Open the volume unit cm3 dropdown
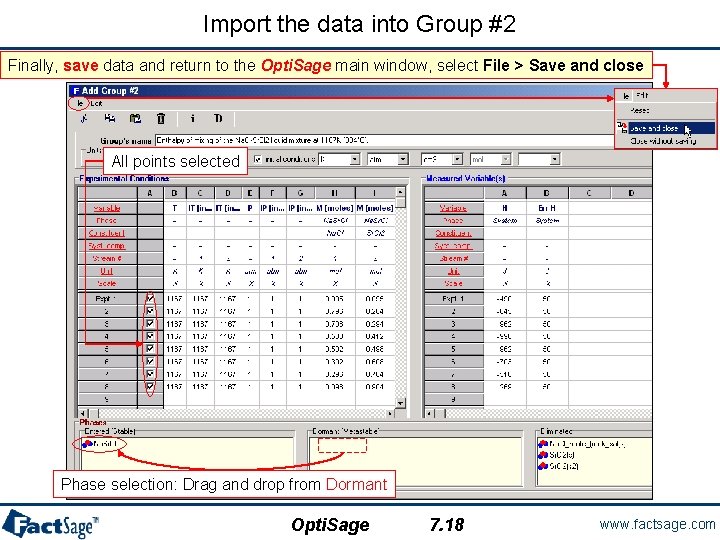720x540 pixels. point(457,159)
